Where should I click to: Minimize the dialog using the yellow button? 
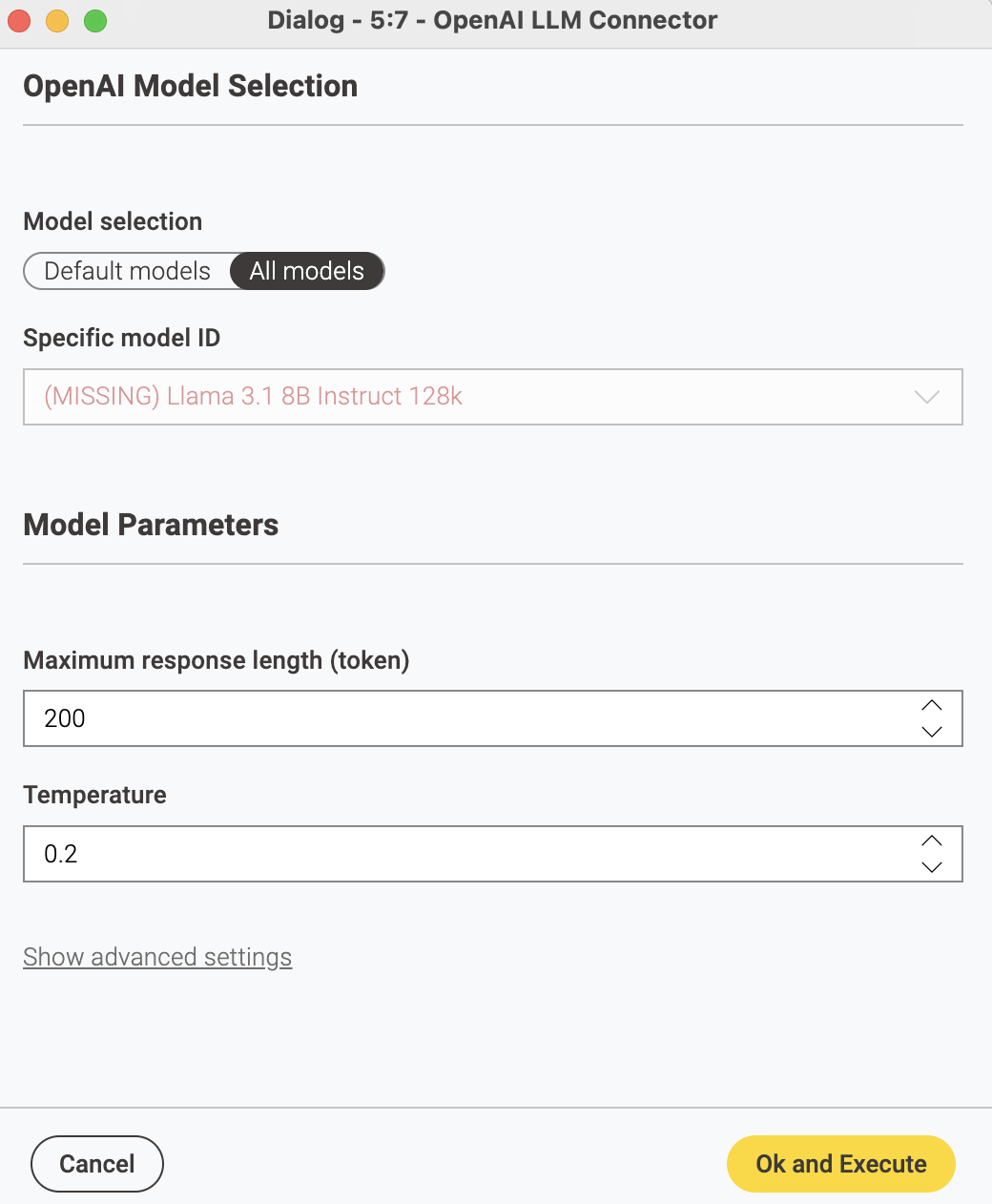57,20
